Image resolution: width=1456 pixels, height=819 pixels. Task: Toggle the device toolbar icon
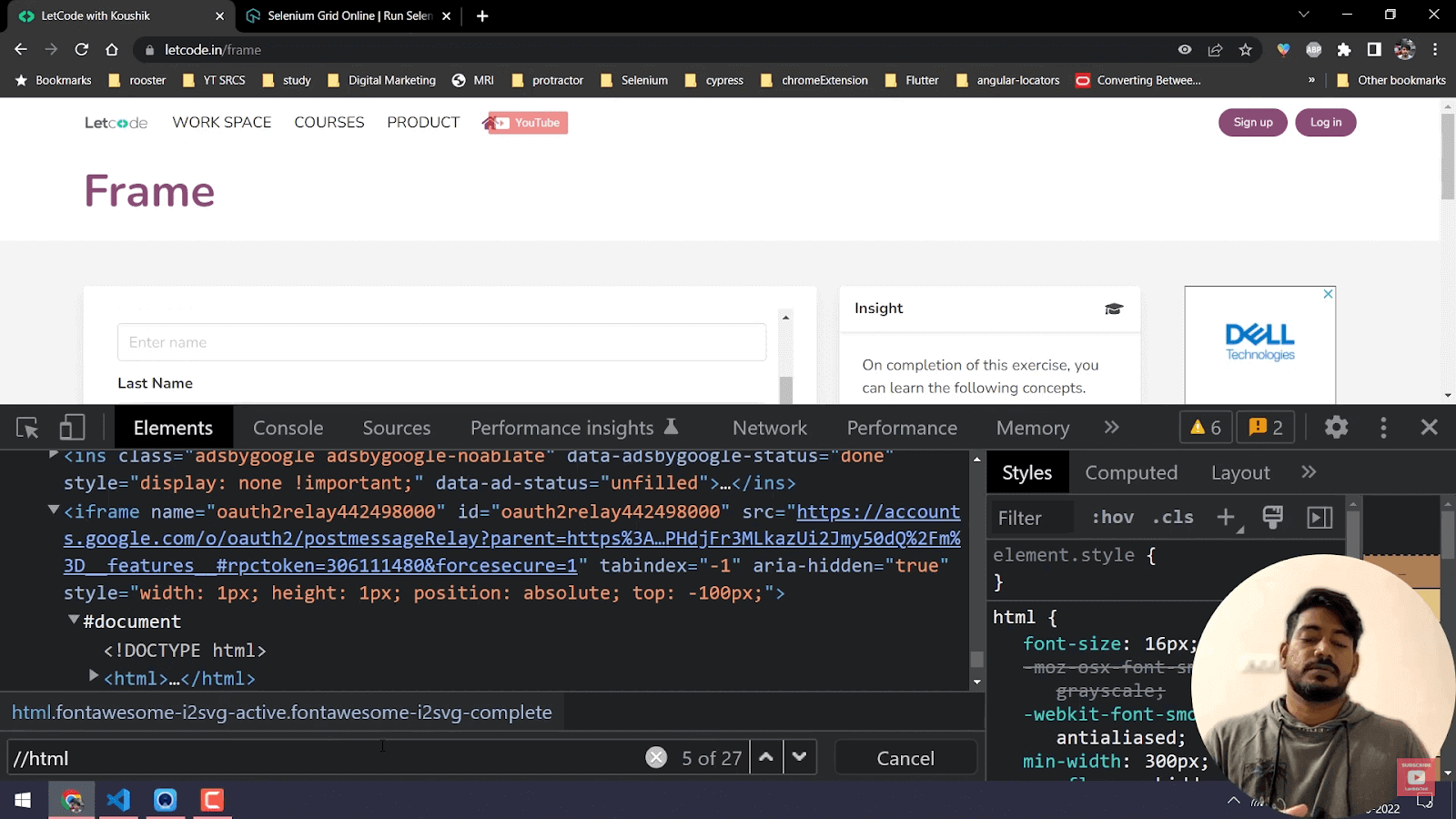click(72, 428)
